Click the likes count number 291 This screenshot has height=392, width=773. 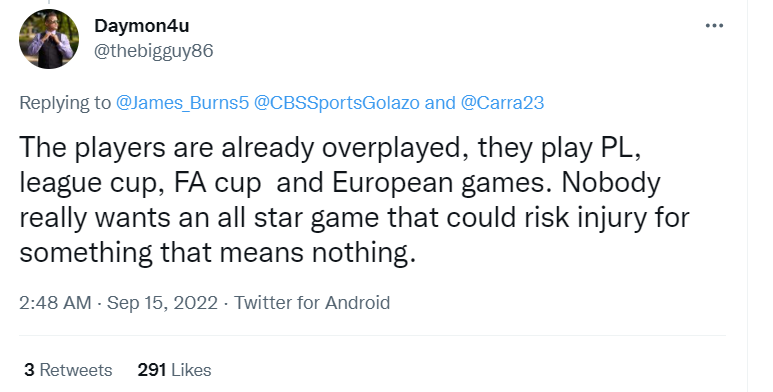coord(151,370)
